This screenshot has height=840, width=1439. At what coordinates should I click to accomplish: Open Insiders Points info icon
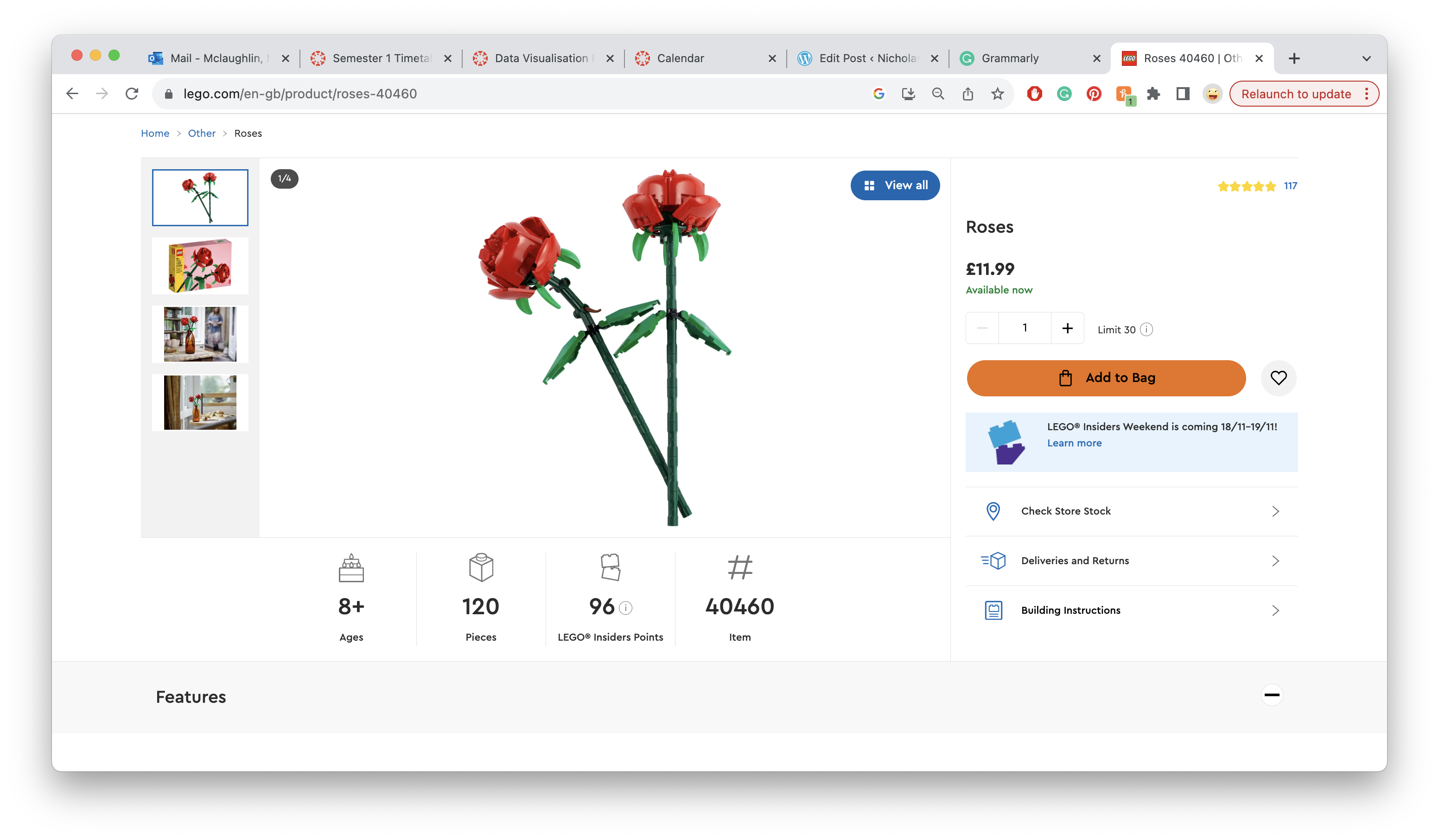tap(626, 608)
